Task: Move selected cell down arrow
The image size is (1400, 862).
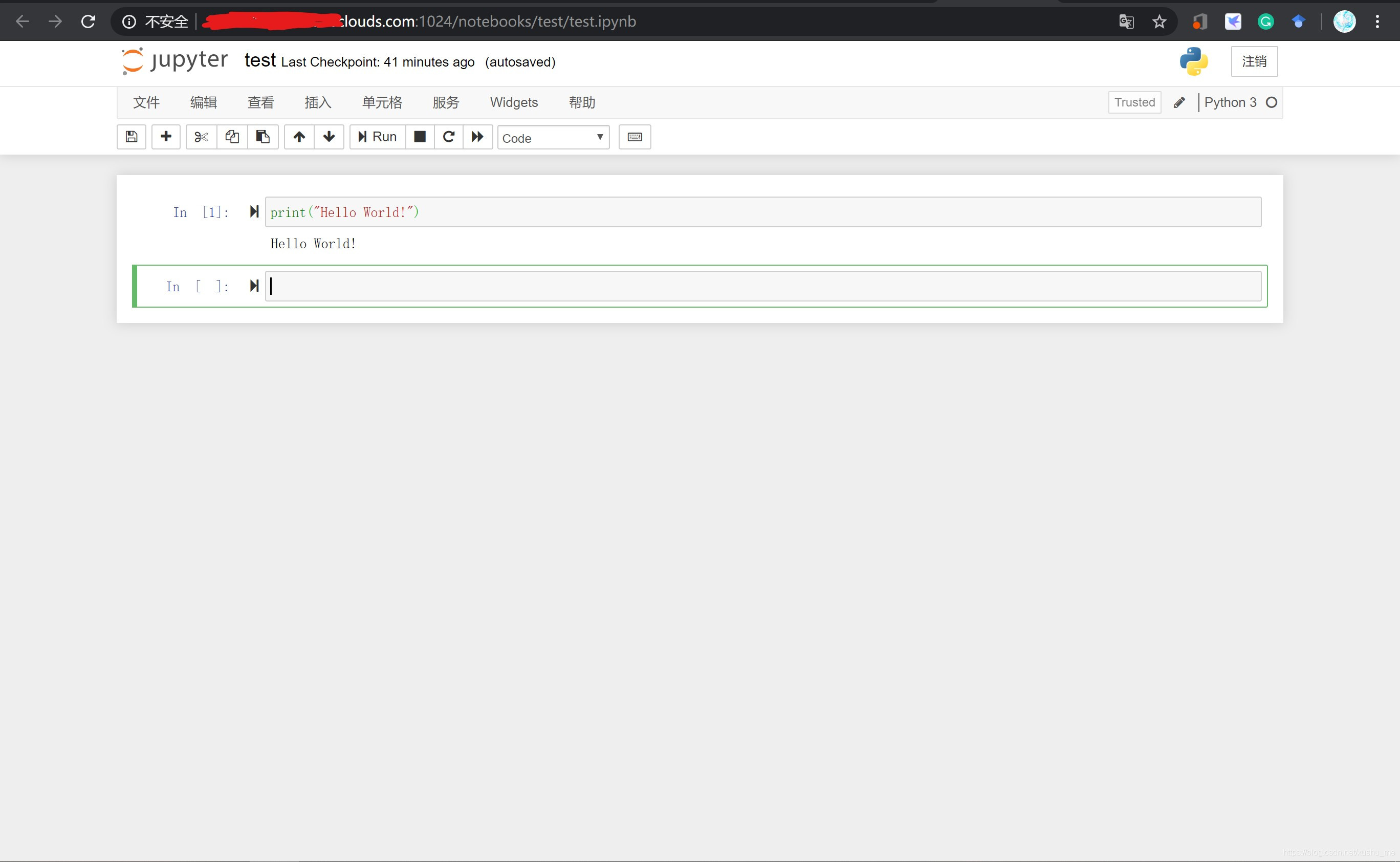Action: pos(329,137)
